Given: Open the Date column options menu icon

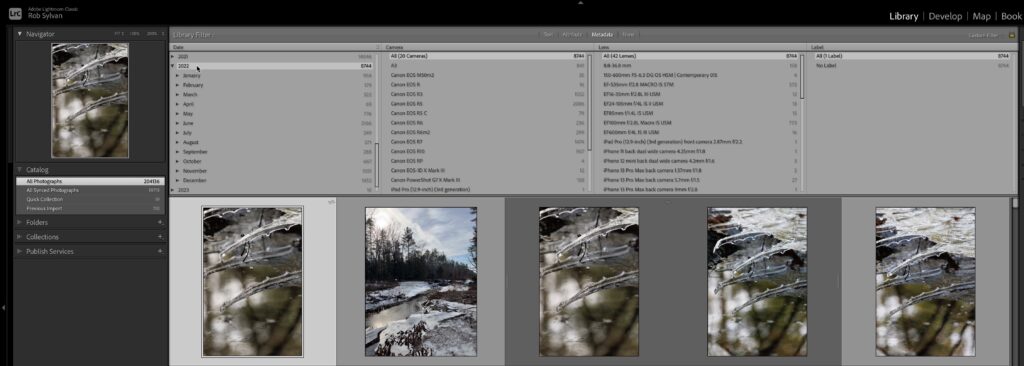Looking at the screenshot, I should (377, 47).
